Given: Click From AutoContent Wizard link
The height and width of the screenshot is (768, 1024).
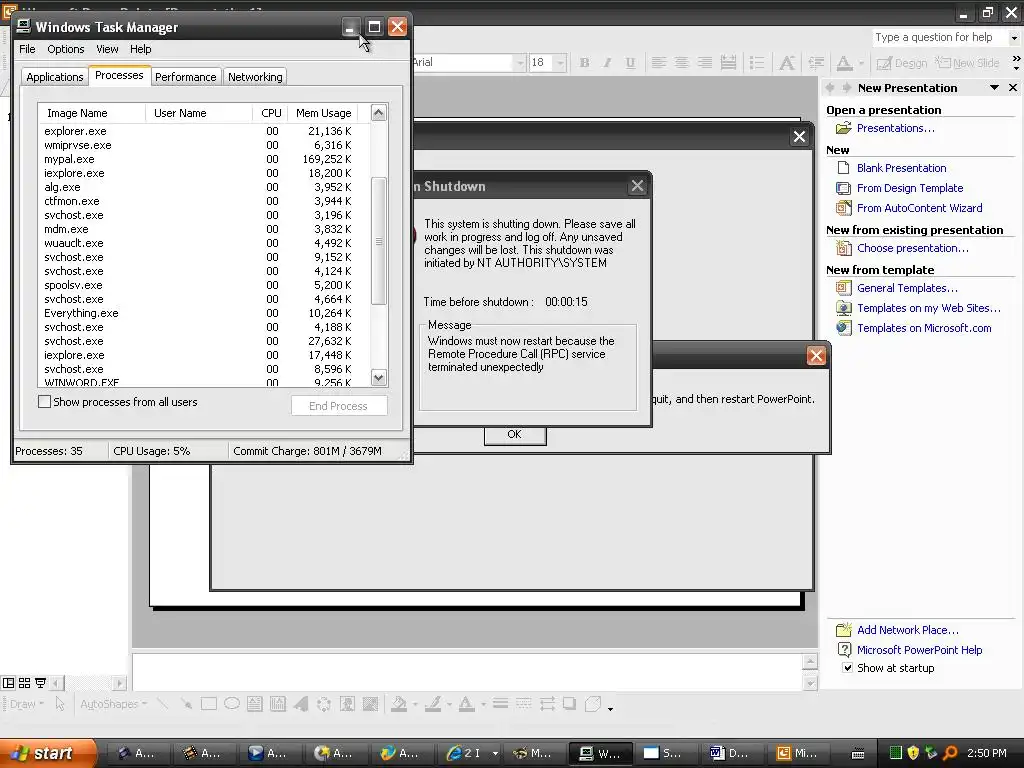Looking at the screenshot, I should [x=920, y=208].
